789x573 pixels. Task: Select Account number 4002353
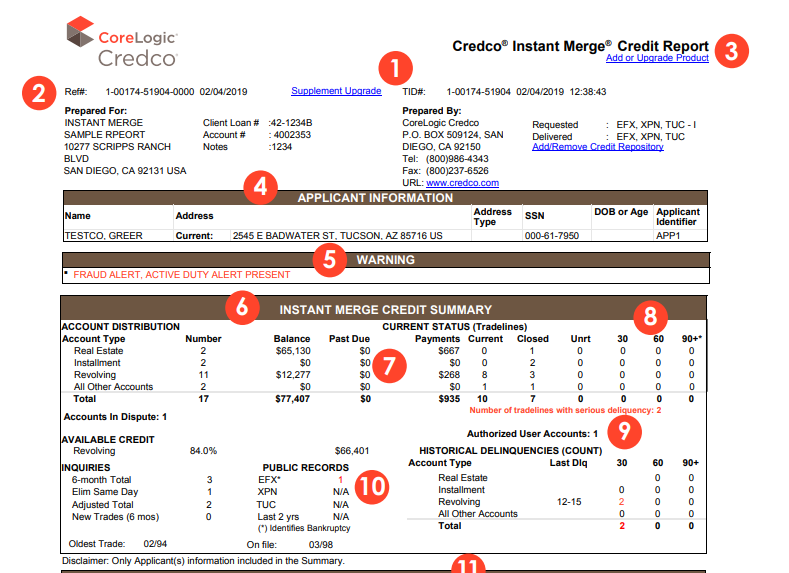click(292, 135)
